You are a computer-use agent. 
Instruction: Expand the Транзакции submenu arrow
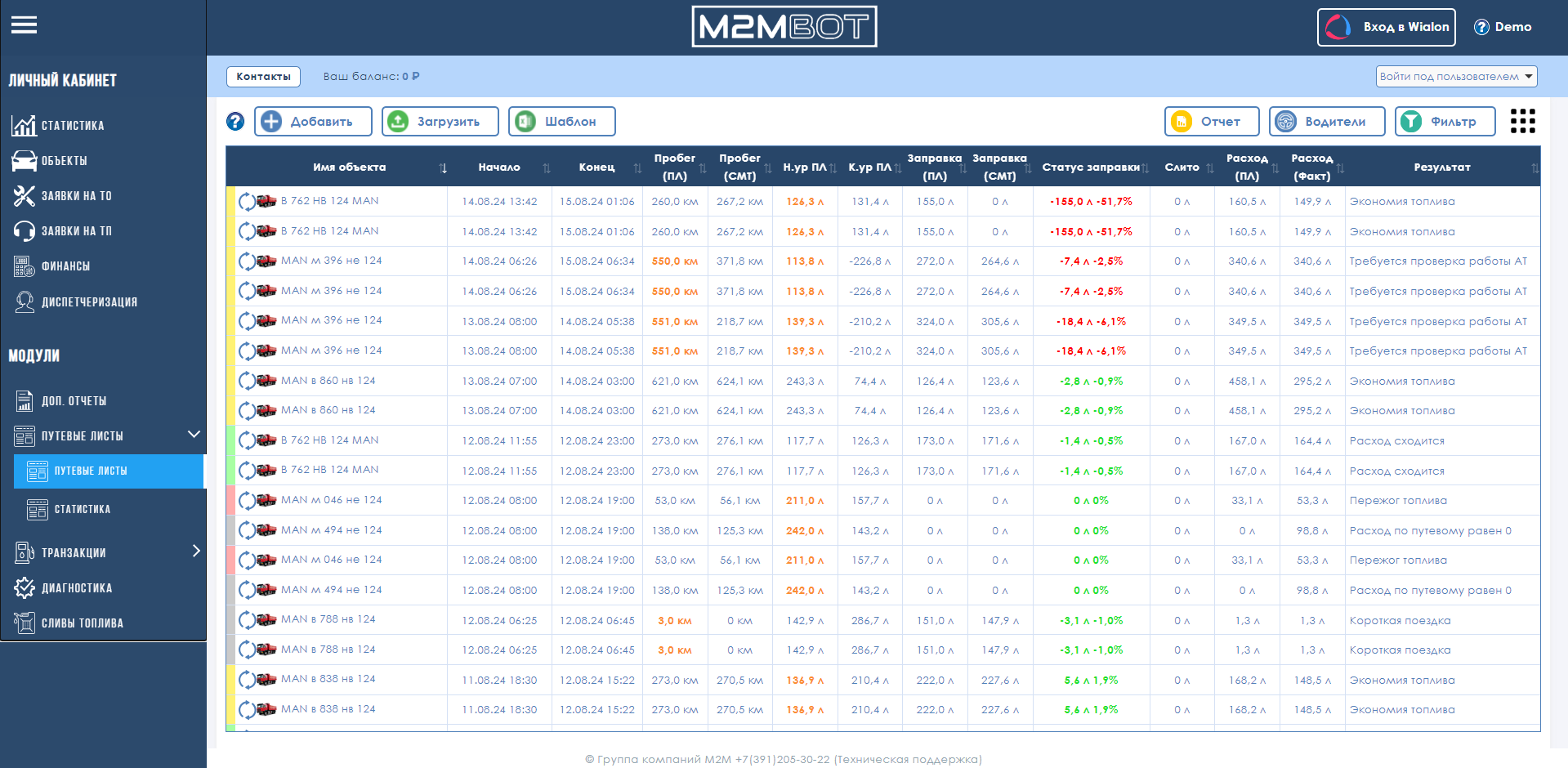point(196,551)
